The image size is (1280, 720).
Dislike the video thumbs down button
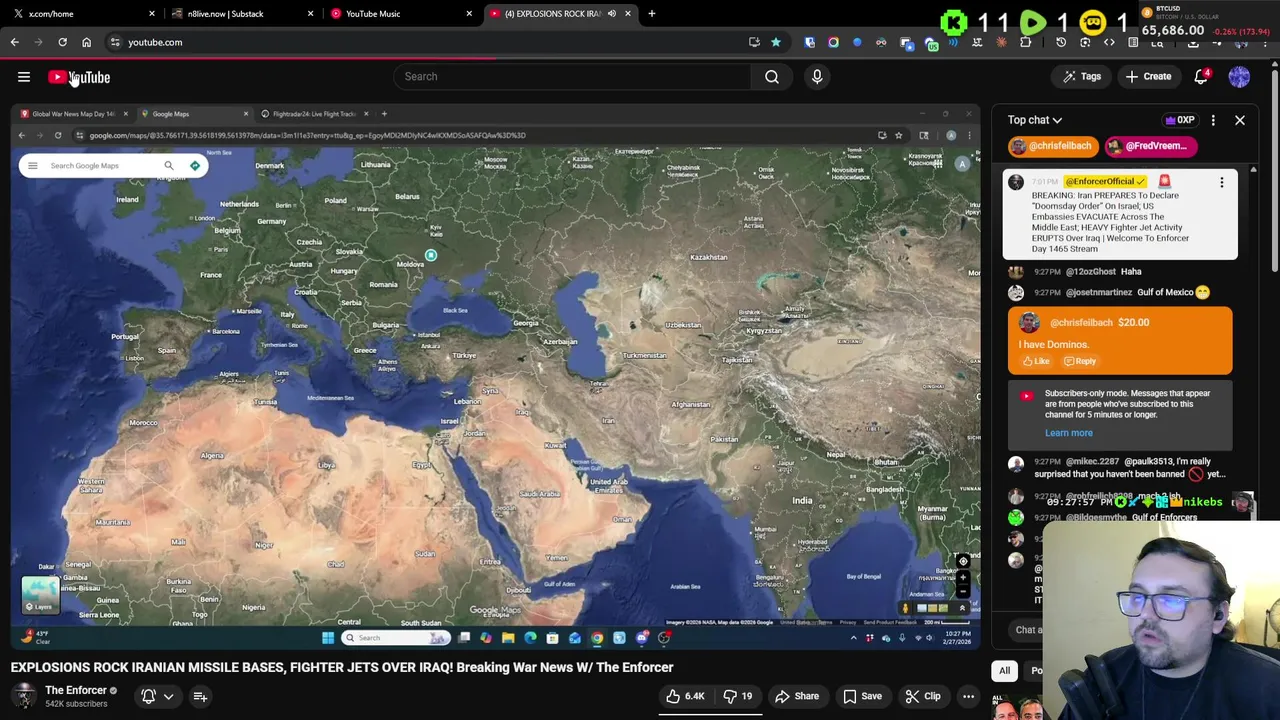pyautogui.click(x=737, y=696)
